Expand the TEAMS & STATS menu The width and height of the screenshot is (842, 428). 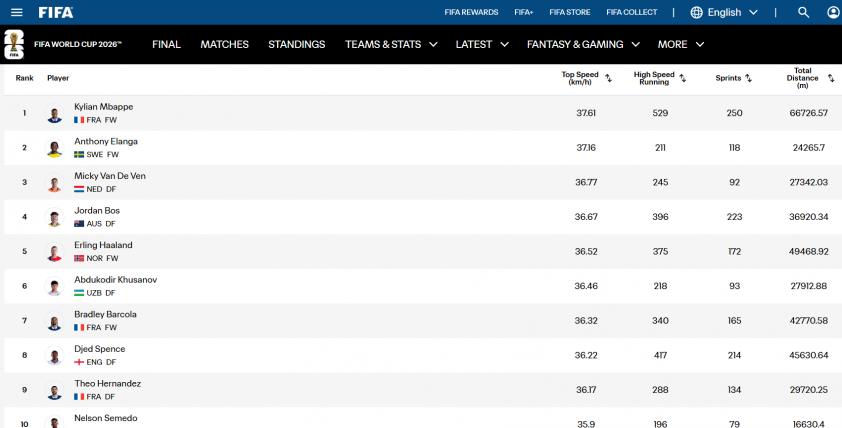(433, 45)
